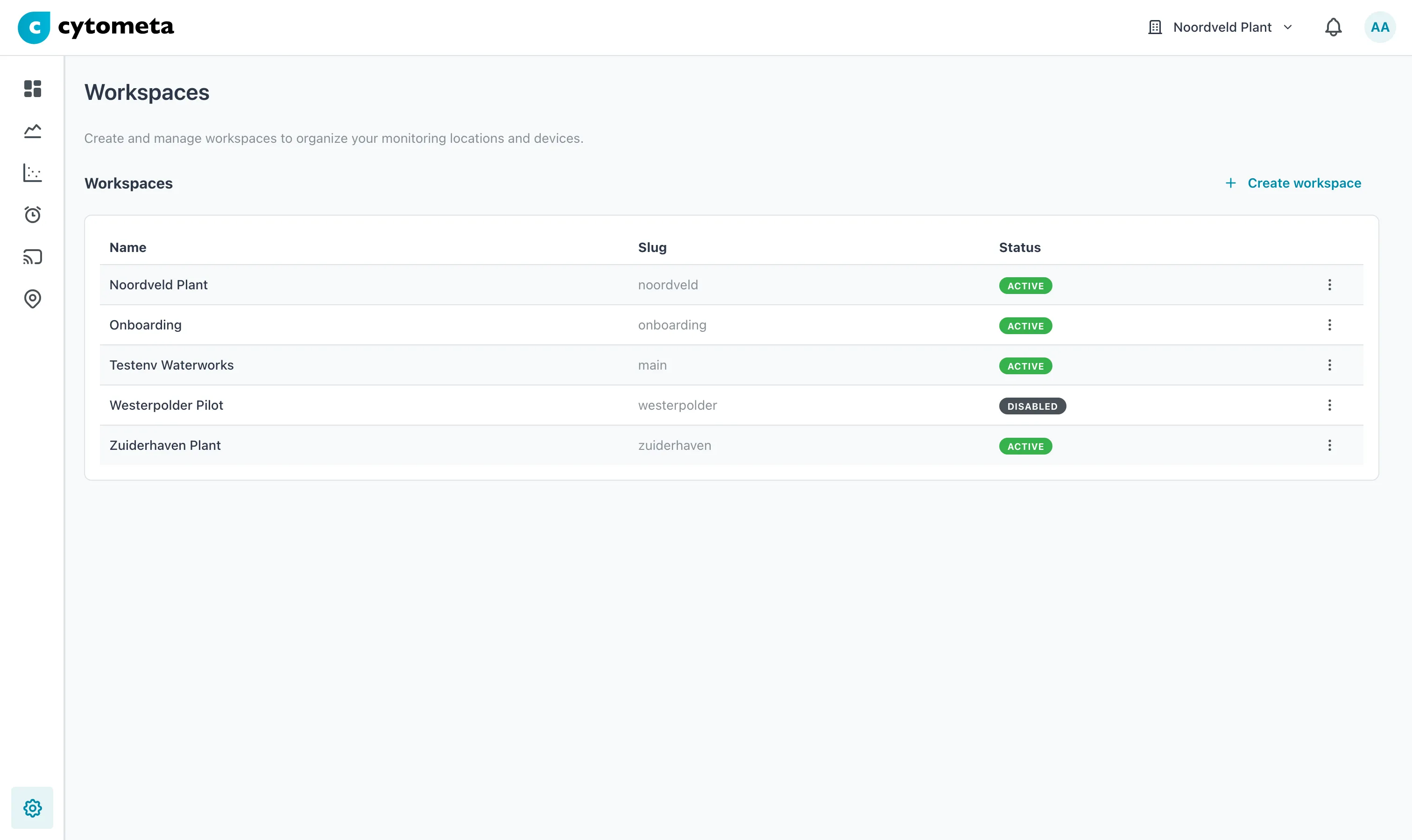Viewport: 1412px width, 840px height.
Task: Open actions menu for Onboarding row
Action: click(x=1329, y=325)
